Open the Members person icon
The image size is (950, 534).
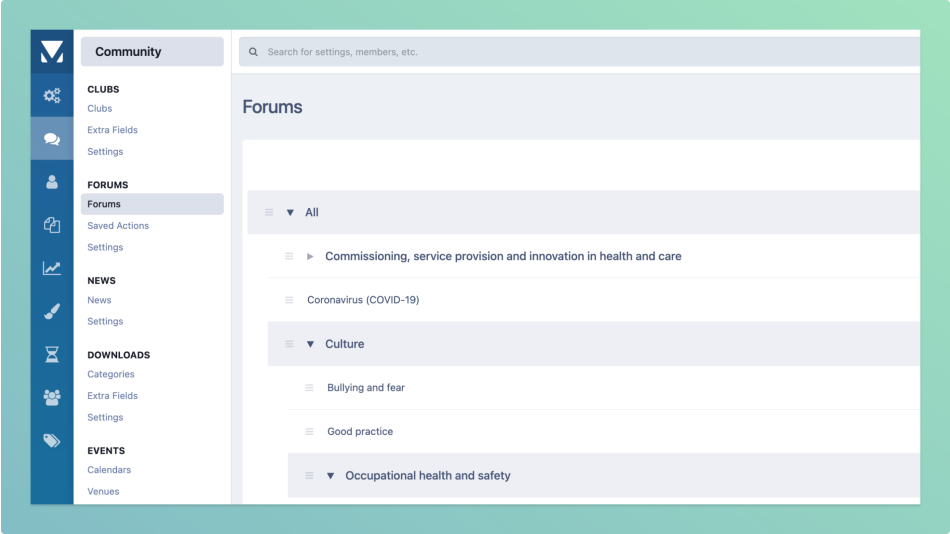pyautogui.click(x=52, y=182)
